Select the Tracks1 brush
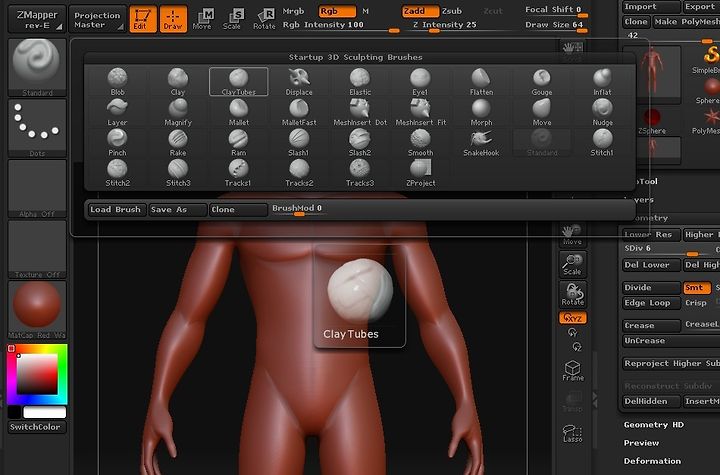Viewport: 720px width, 475px height. pos(238,173)
